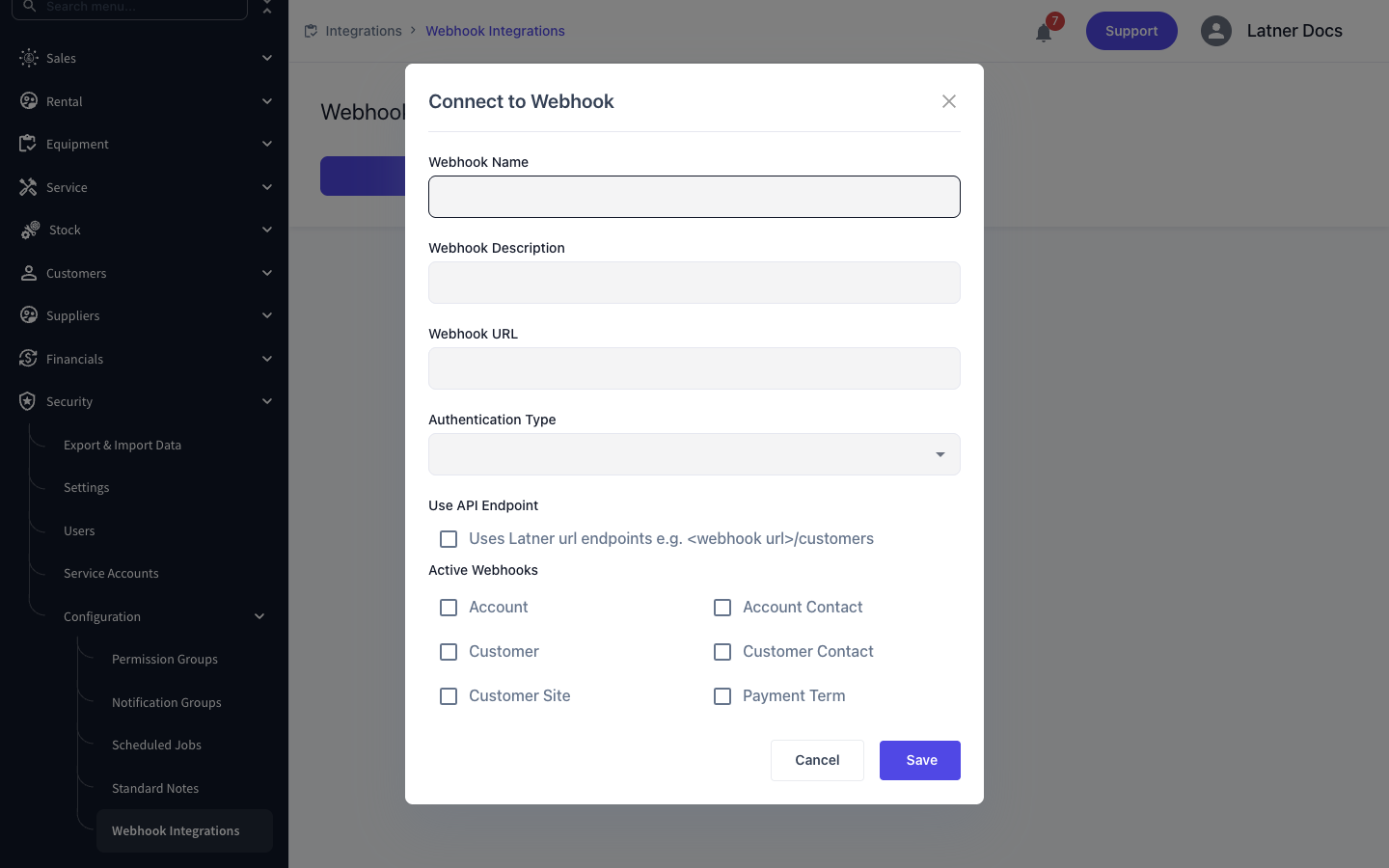Select Permission Groups menu item
Image resolution: width=1389 pixels, height=868 pixels.
click(165, 660)
